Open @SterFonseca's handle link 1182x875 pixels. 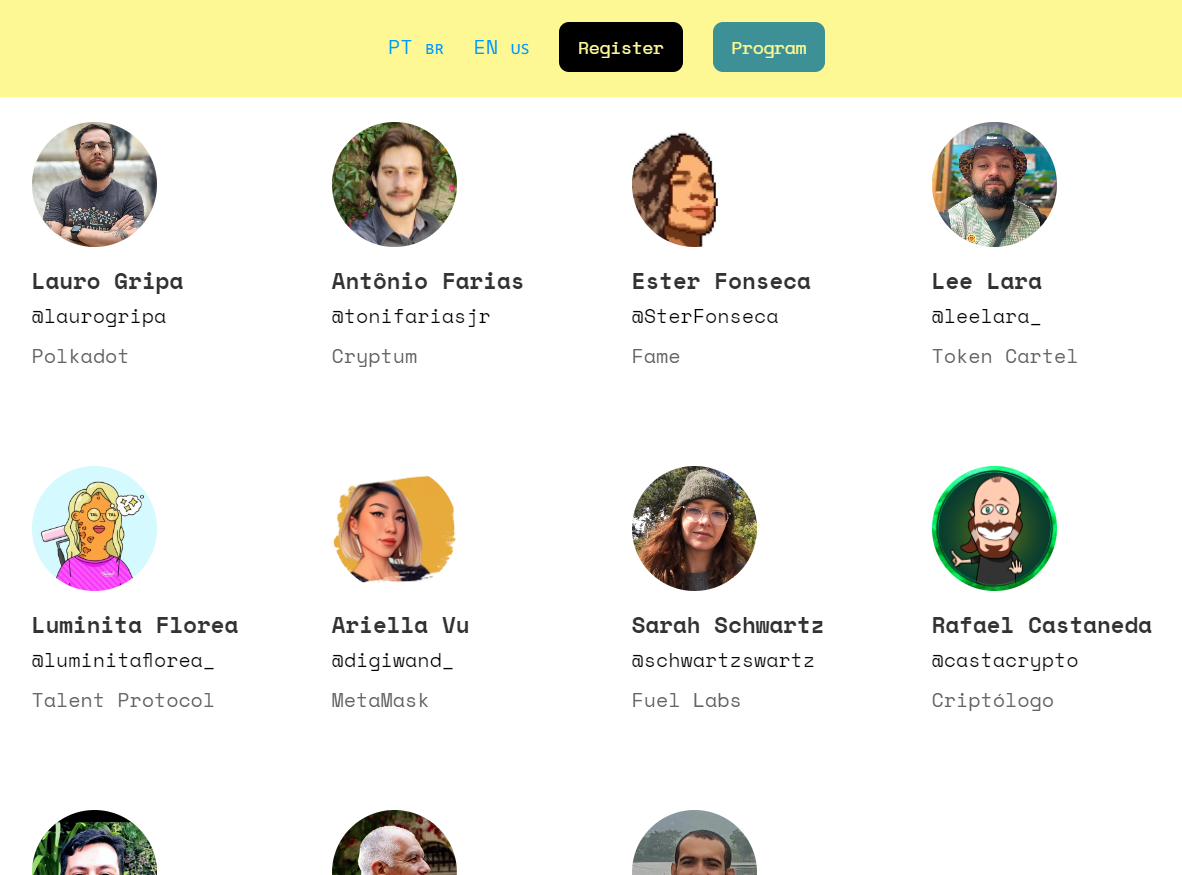point(705,317)
